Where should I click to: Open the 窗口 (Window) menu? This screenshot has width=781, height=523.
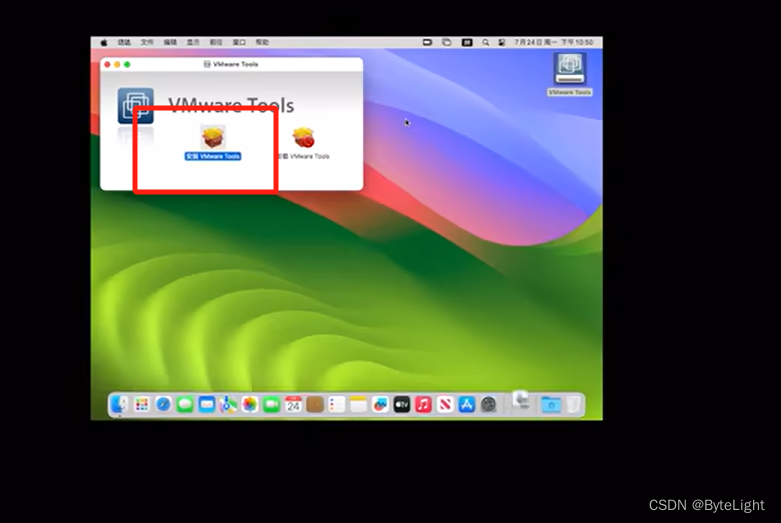(239, 42)
